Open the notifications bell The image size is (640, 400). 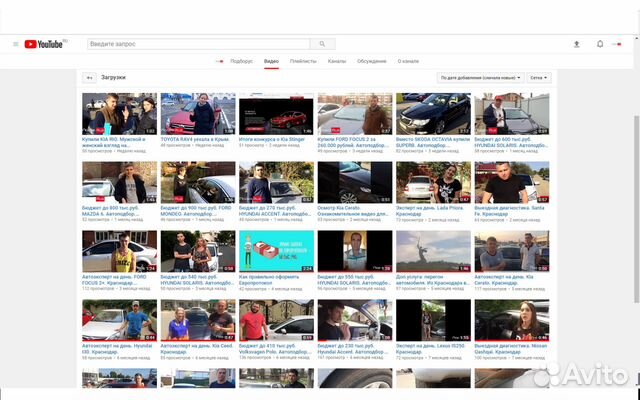click(x=600, y=44)
